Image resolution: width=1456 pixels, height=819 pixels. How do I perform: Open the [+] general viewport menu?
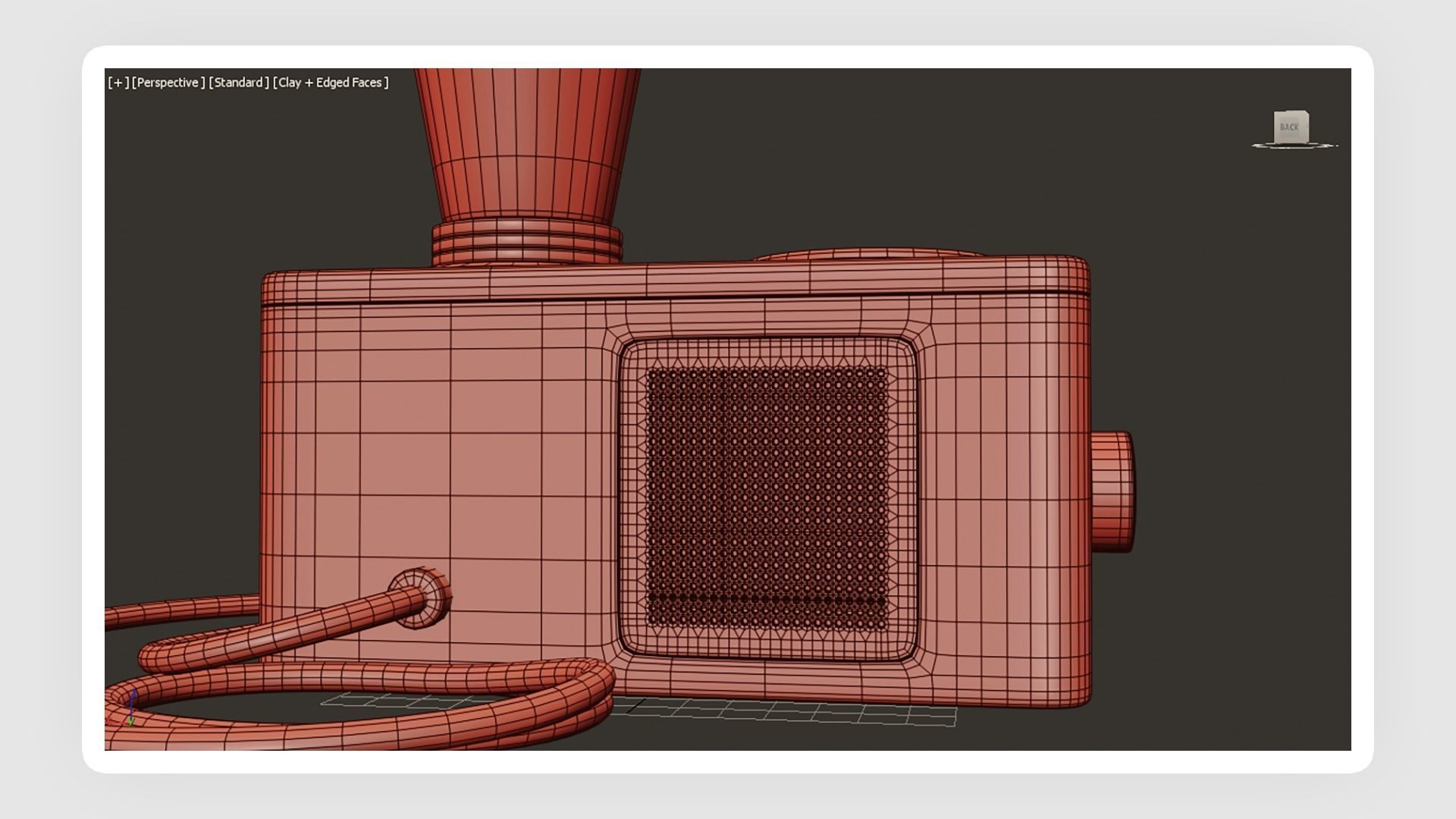(x=118, y=83)
